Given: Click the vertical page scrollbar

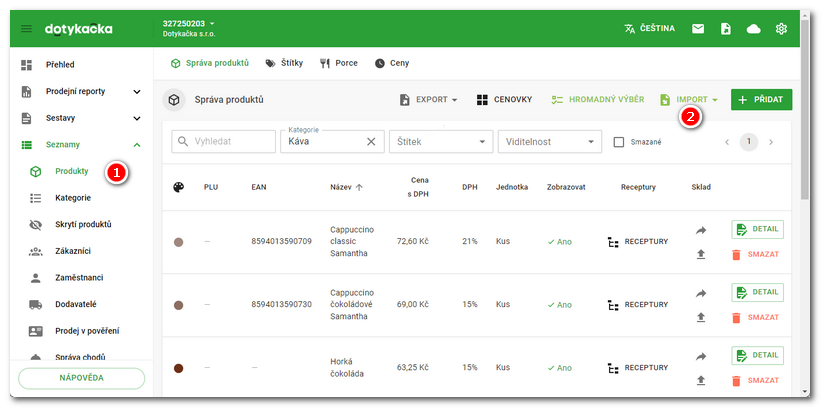Looking at the screenshot, I should (805, 110).
